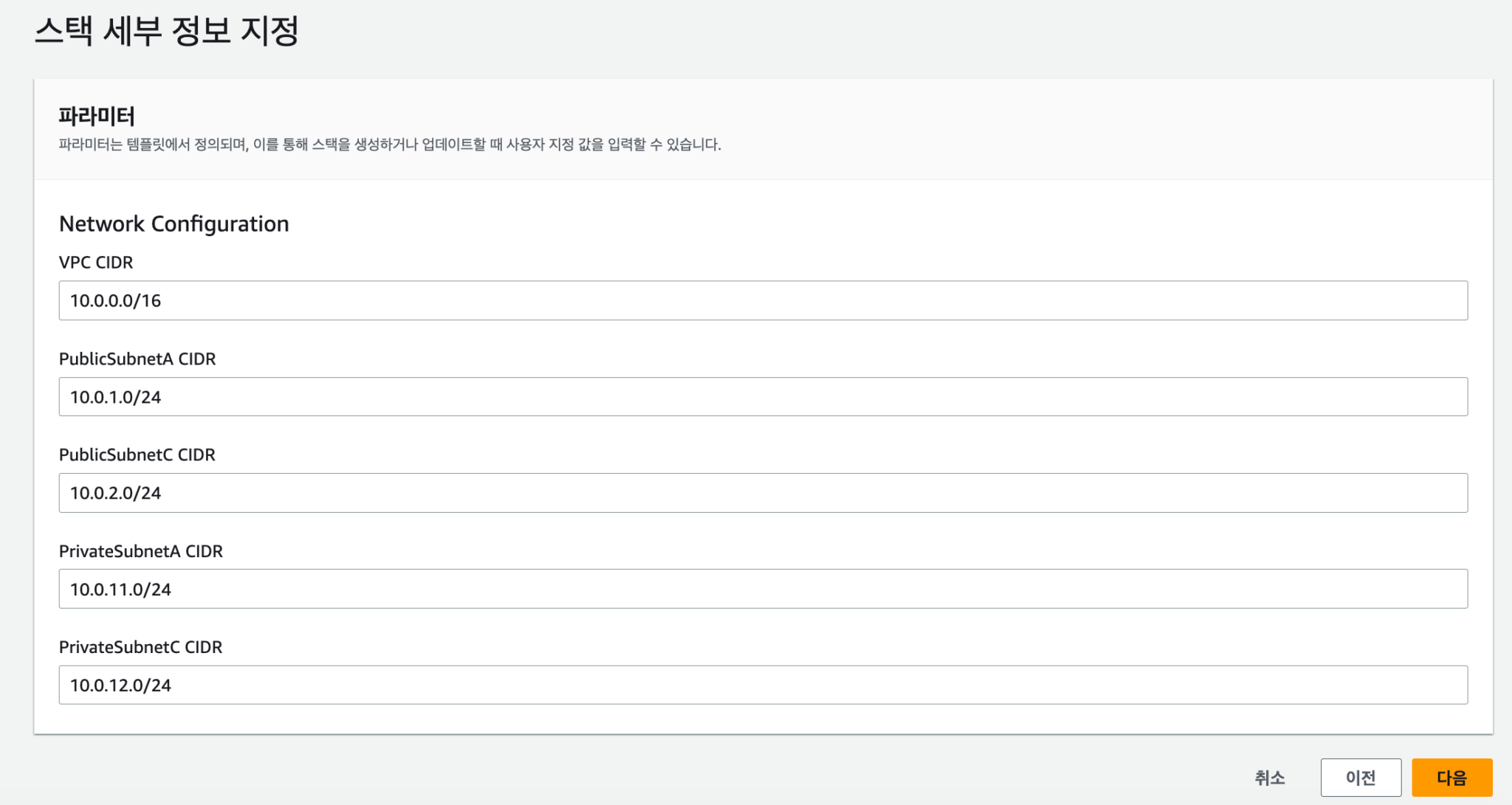Click the 10.0.11.0/24 value text
1512x805 pixels.
(120, 590)
